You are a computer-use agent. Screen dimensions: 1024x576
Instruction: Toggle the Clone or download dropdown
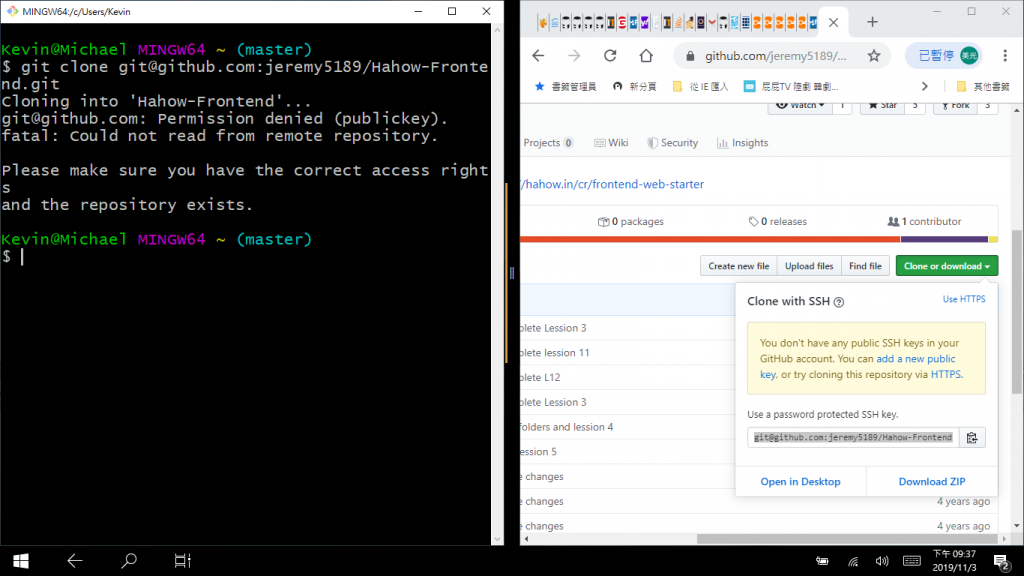tap(947, 266)
